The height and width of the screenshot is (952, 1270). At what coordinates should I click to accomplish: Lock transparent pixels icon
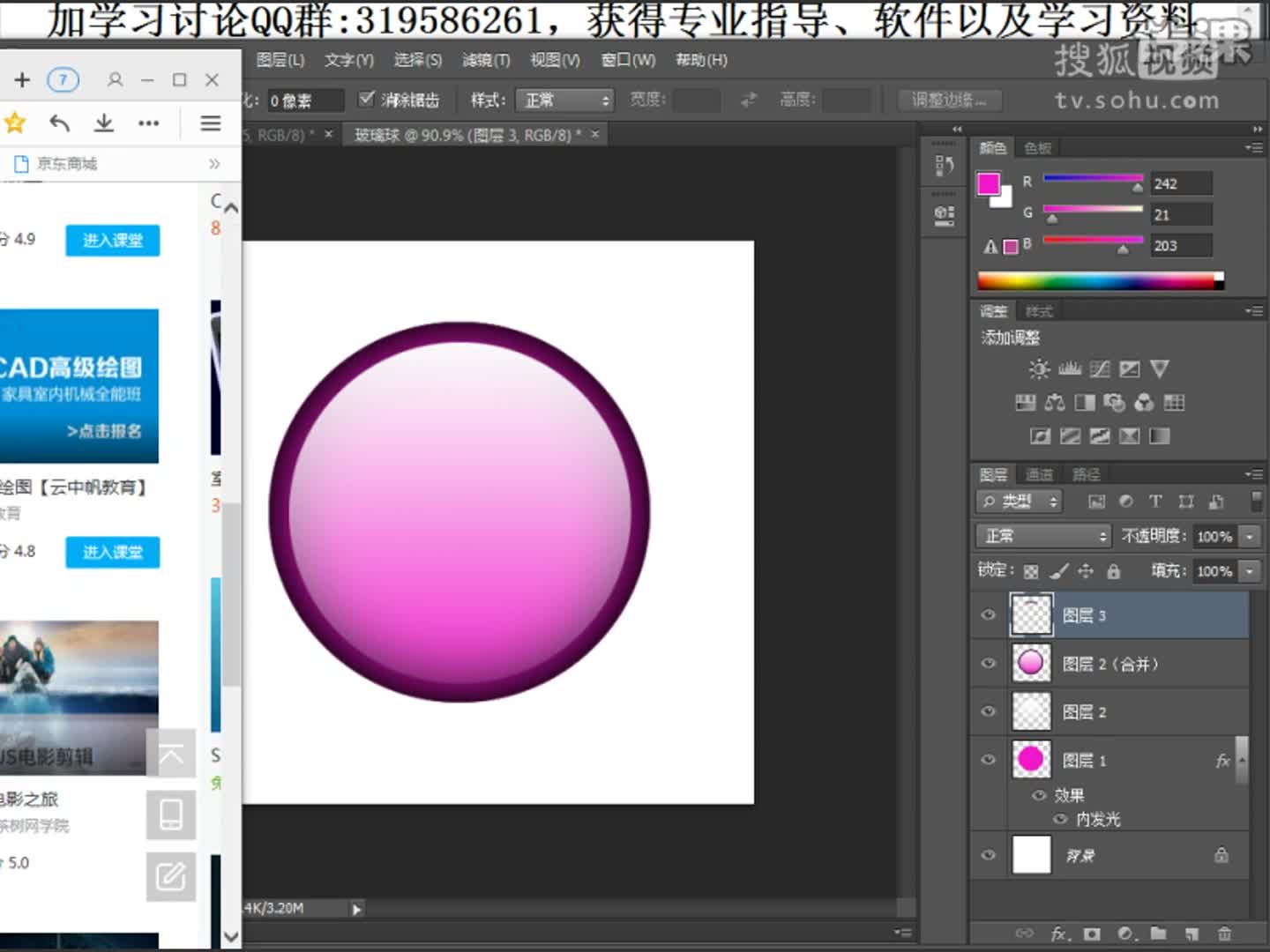1031,571
